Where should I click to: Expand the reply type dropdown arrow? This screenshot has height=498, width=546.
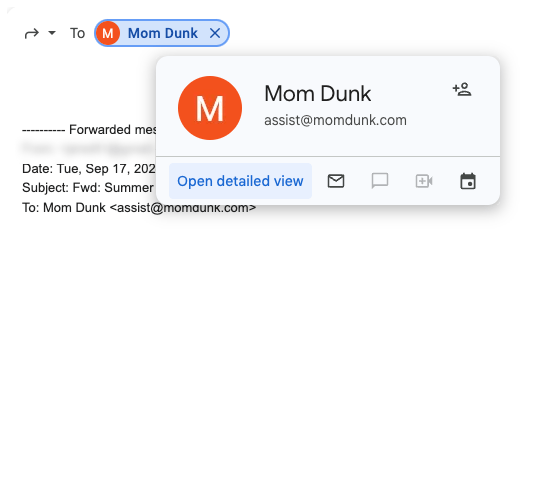click(x=52, y=33)
